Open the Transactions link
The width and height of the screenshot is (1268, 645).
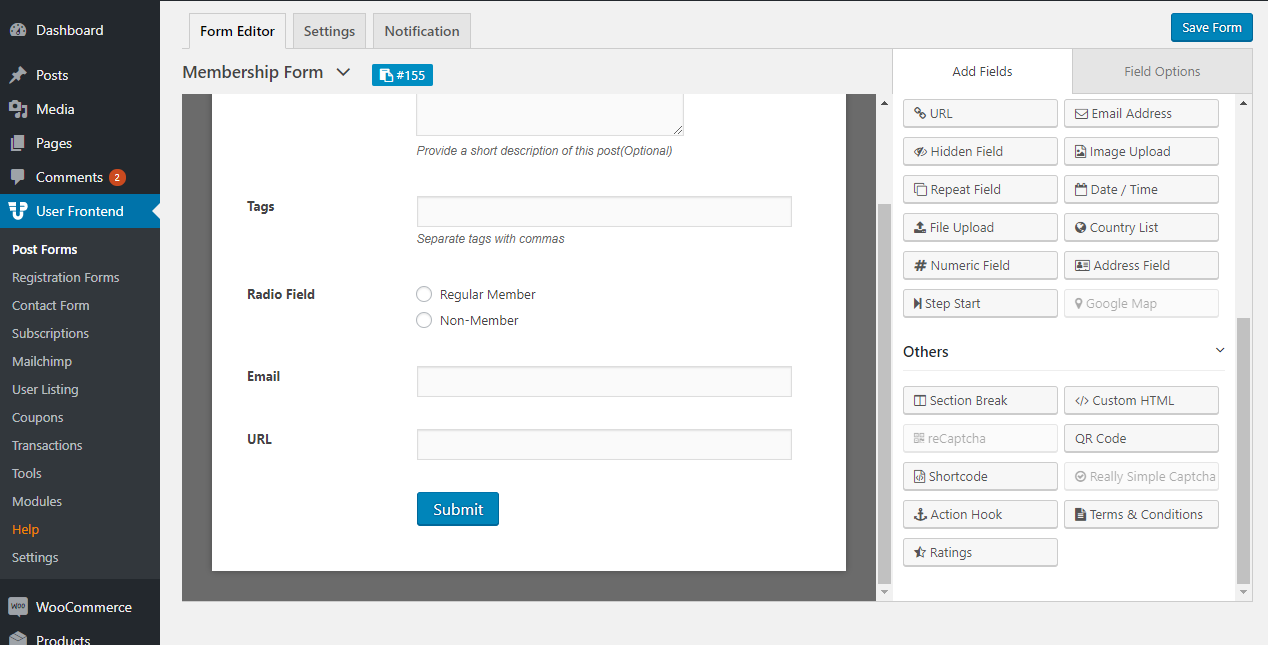pyautogui.click(x=47, y=445)
